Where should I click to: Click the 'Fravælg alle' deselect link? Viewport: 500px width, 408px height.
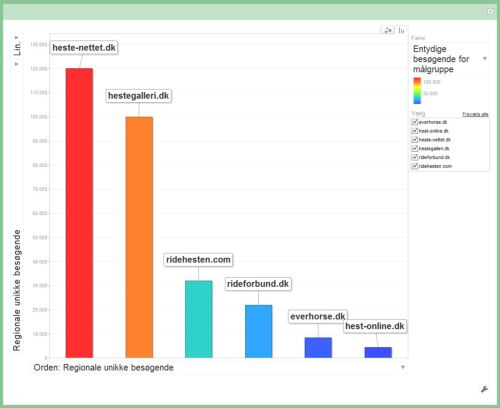475,114
